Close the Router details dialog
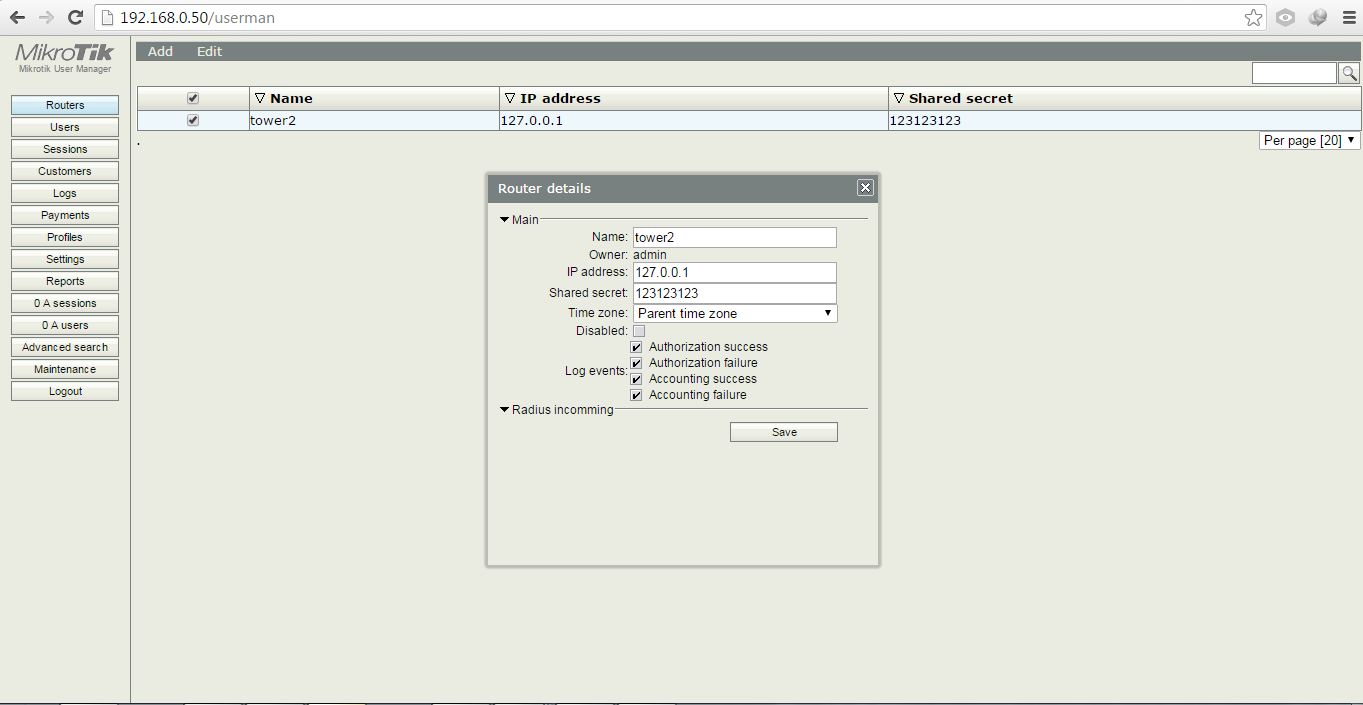 point(865,188)
